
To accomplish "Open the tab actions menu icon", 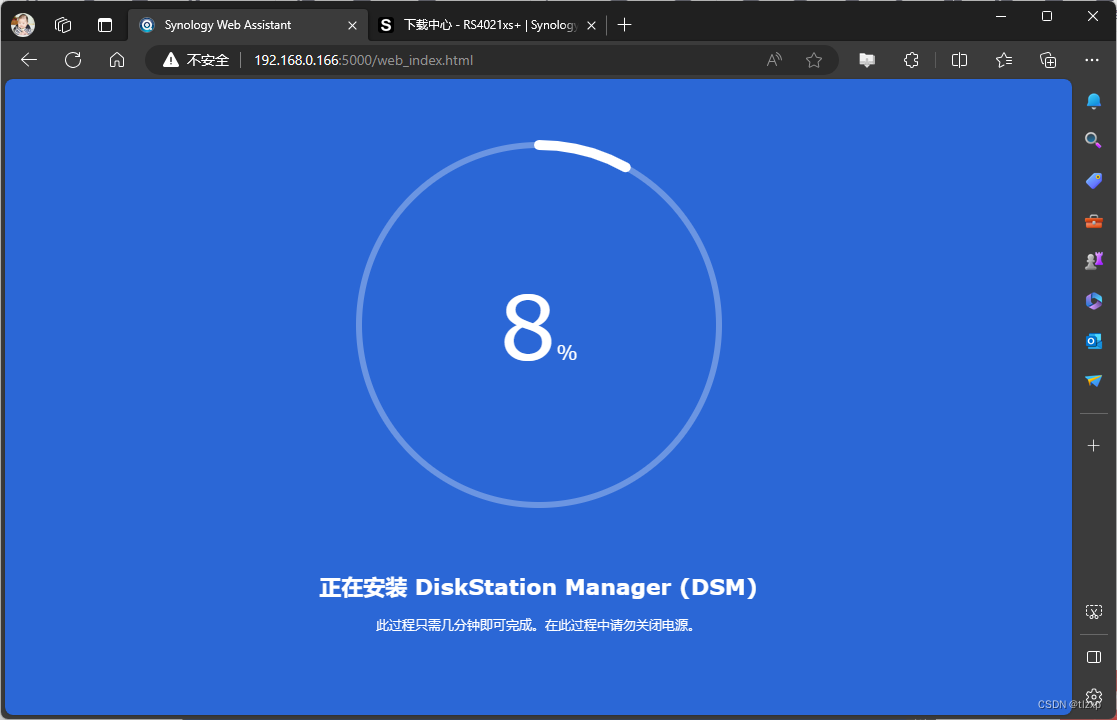I will coord(105,25).
